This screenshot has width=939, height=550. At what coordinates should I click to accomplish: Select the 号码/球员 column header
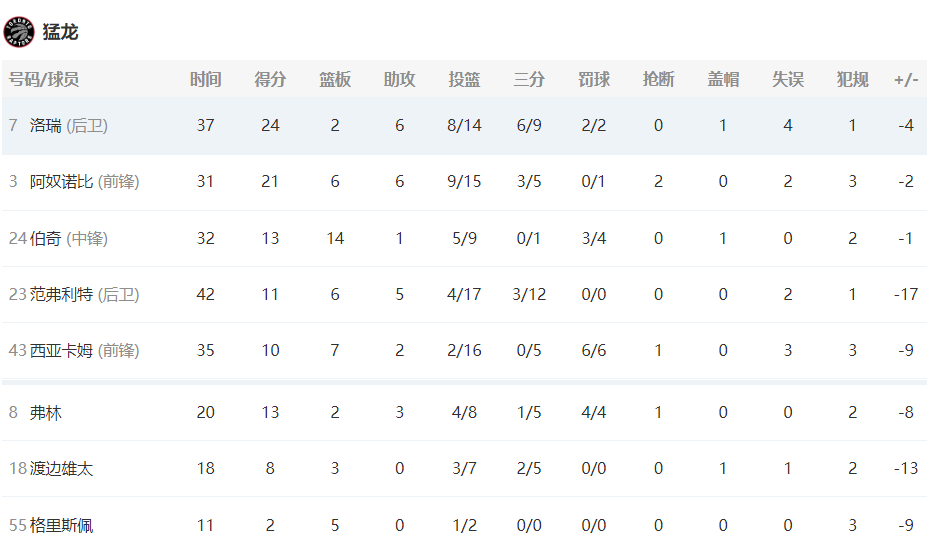pyautogui.click(x=44, y=79)
